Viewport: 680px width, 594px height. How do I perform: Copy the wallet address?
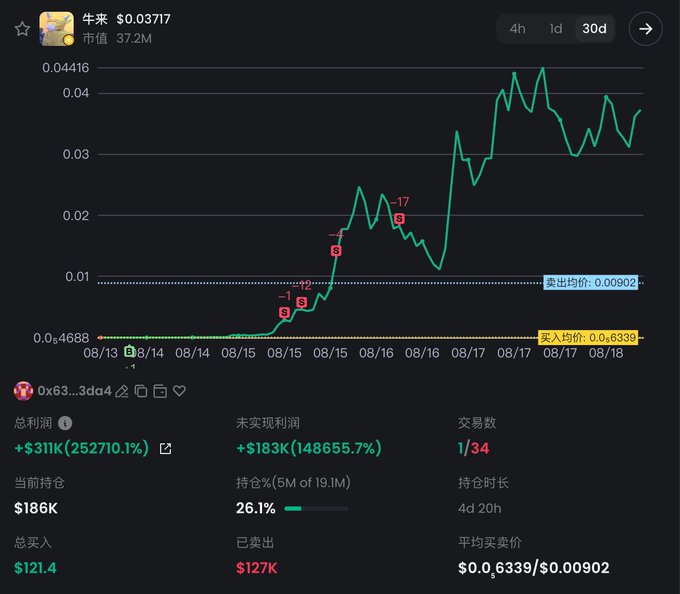141,391
